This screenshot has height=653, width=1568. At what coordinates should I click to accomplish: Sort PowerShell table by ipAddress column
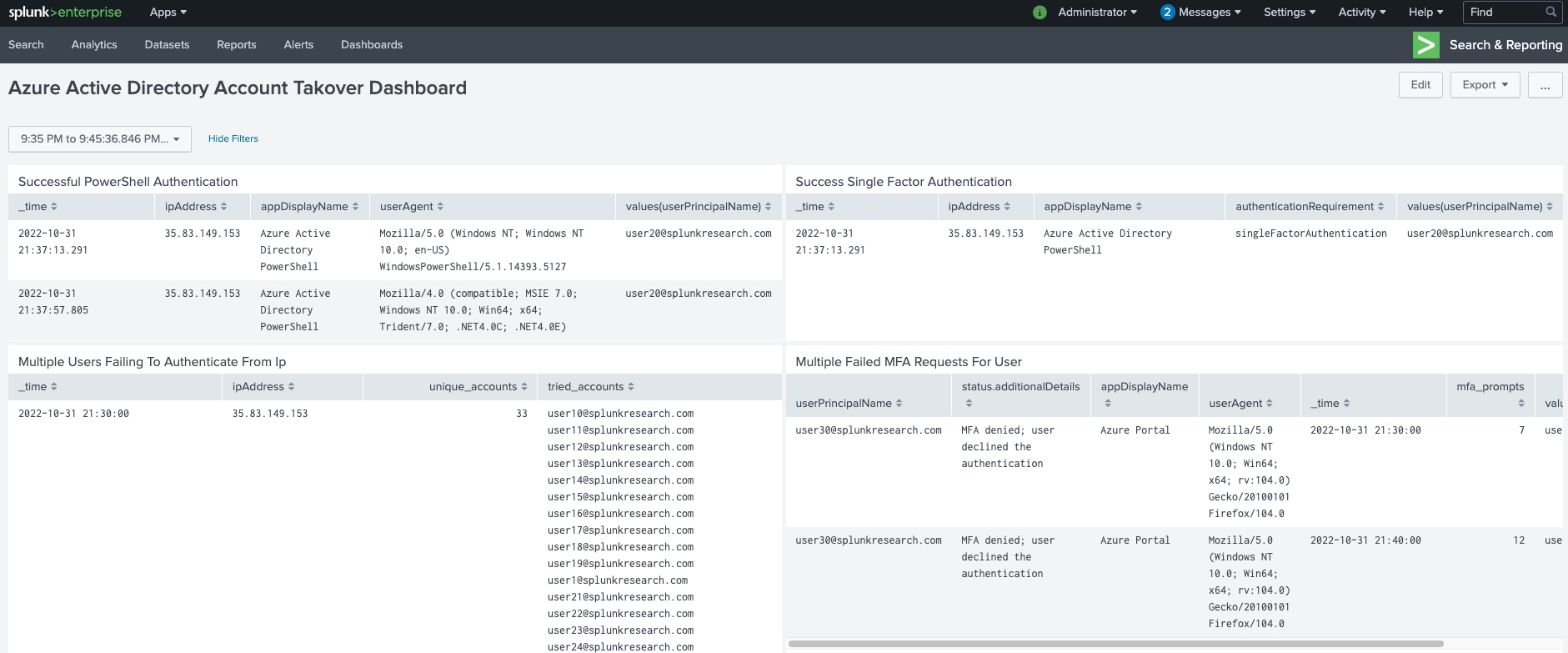point(196,207)
